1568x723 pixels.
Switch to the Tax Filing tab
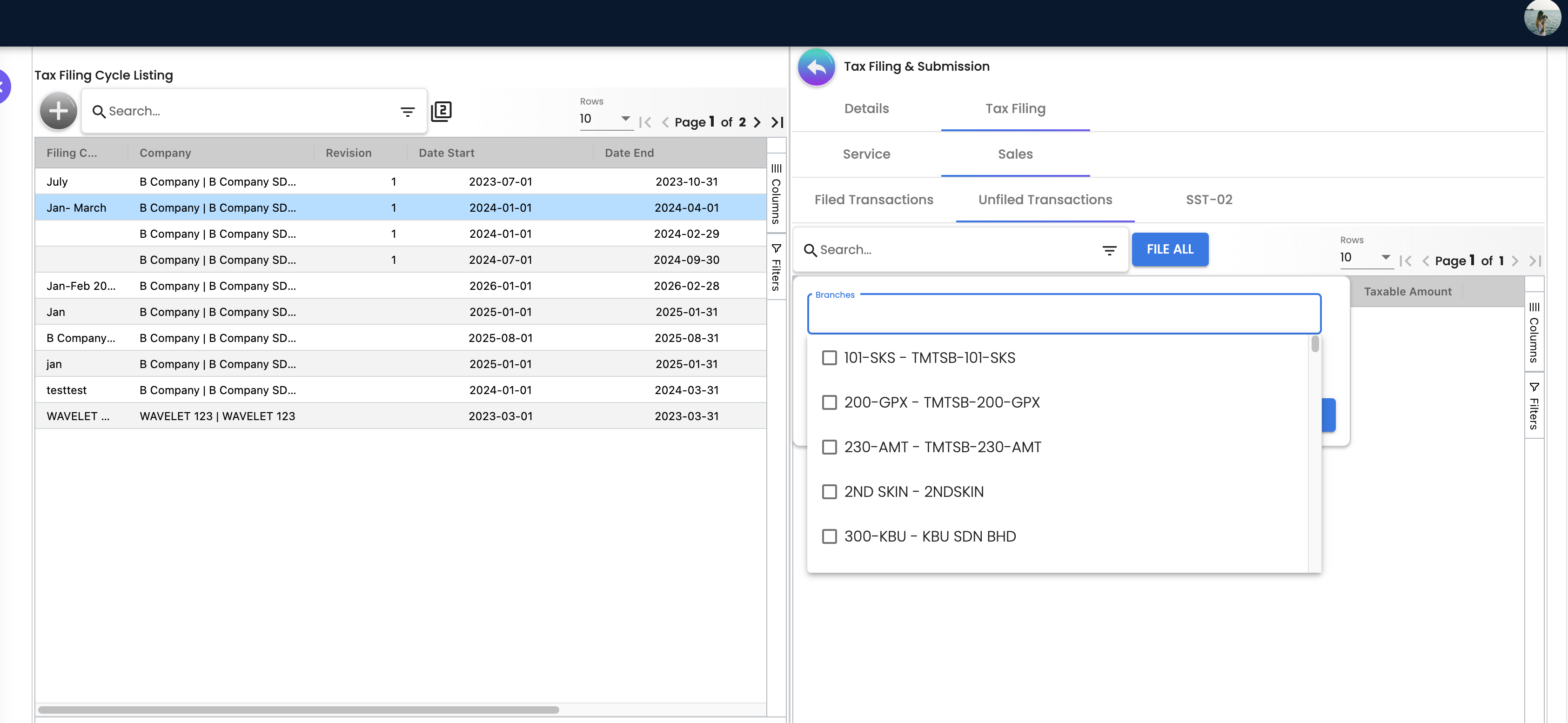(x=1015, y=109)
